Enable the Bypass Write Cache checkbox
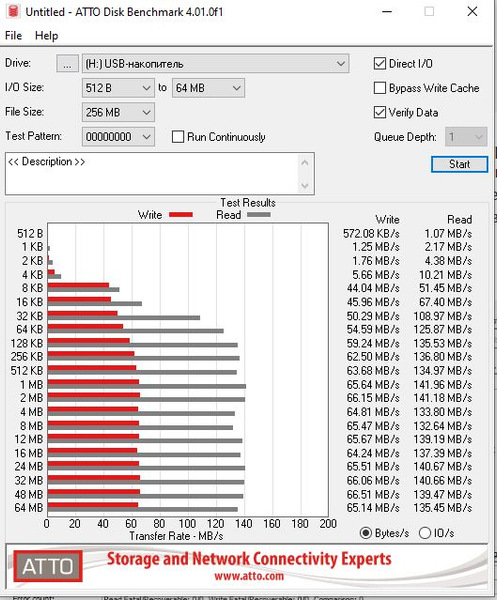This screenshot has height=600, width=497. (380, 88)
